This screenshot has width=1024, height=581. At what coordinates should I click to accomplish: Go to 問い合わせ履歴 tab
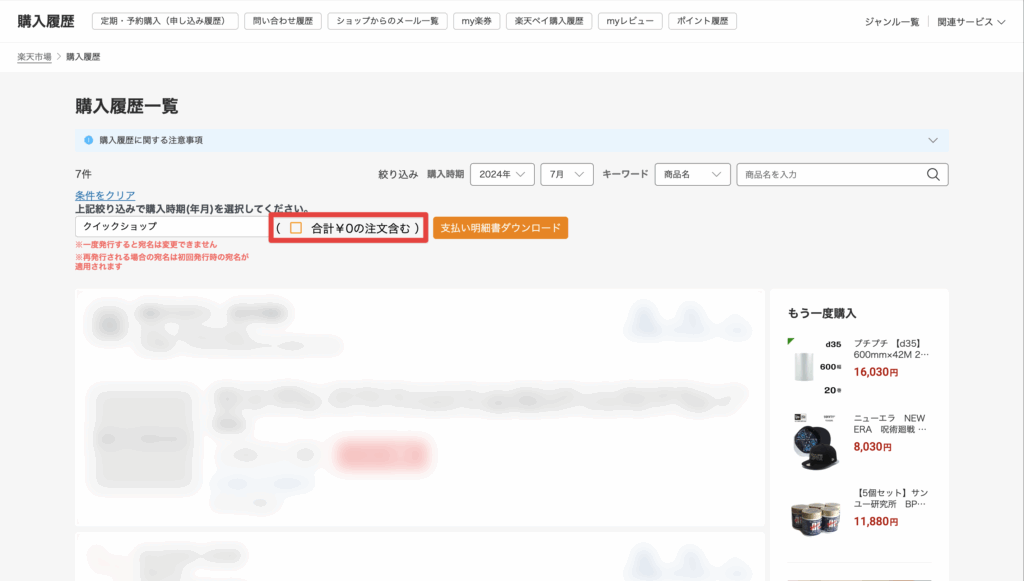coord(283,21)
